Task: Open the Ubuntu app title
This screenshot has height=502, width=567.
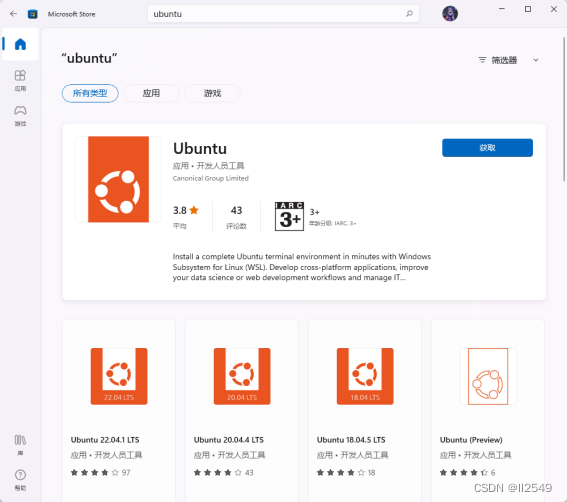Action: [200, 148]
